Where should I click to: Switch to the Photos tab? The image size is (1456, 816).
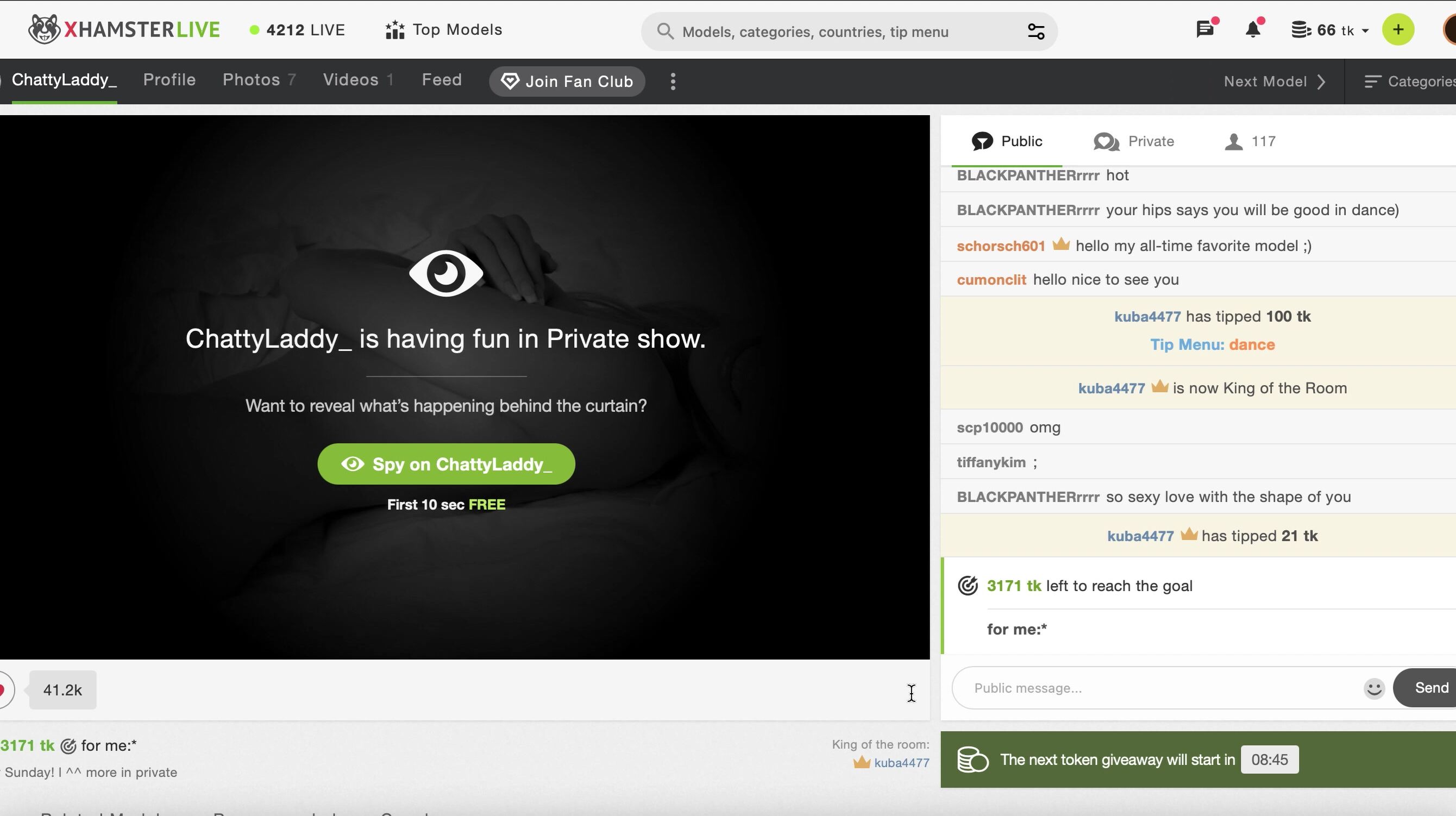click(x=259, y=80)
